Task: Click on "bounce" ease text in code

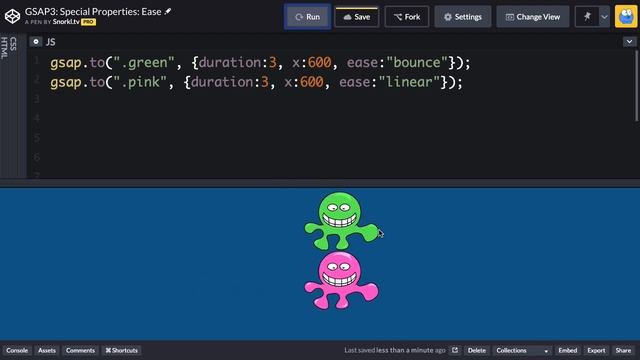Action: pyautogui.click(x=417, y=62)
